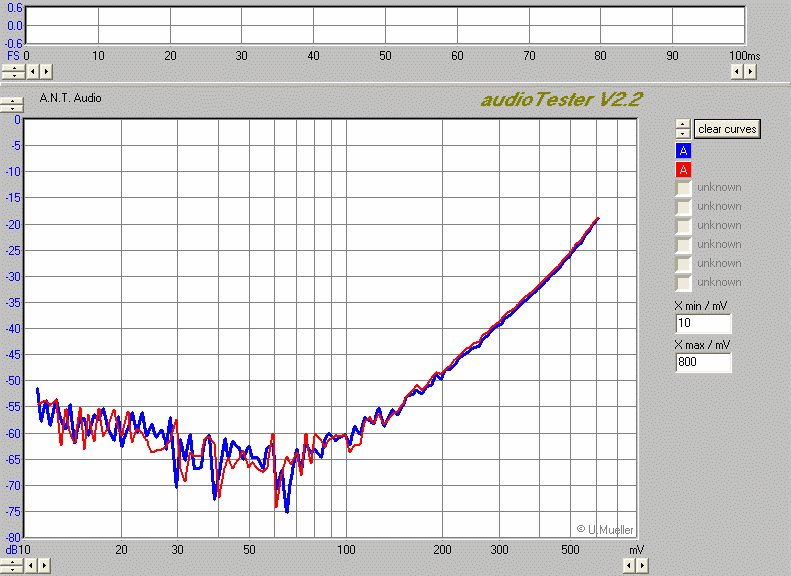Click right arrow below the 100ms label

click(x=751, y=71)
